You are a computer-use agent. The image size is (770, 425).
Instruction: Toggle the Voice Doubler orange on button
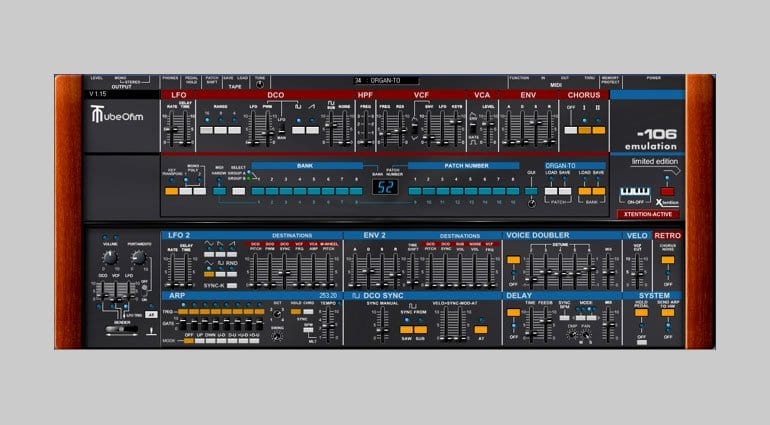click(x=514, y=260)
